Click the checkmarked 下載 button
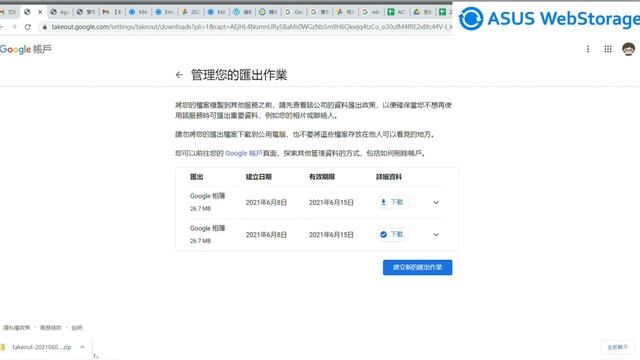The width and height of the screenshot is (640, 360). pyautogui.click(x=392, y=234)
